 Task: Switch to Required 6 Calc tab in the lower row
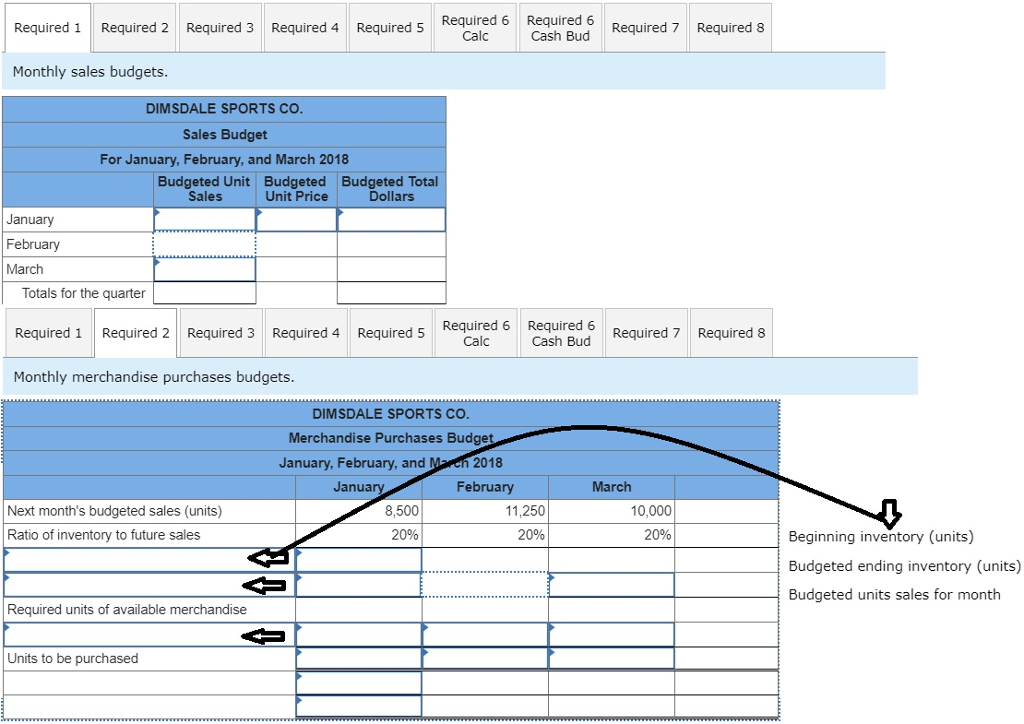click(x=476, y=333)
